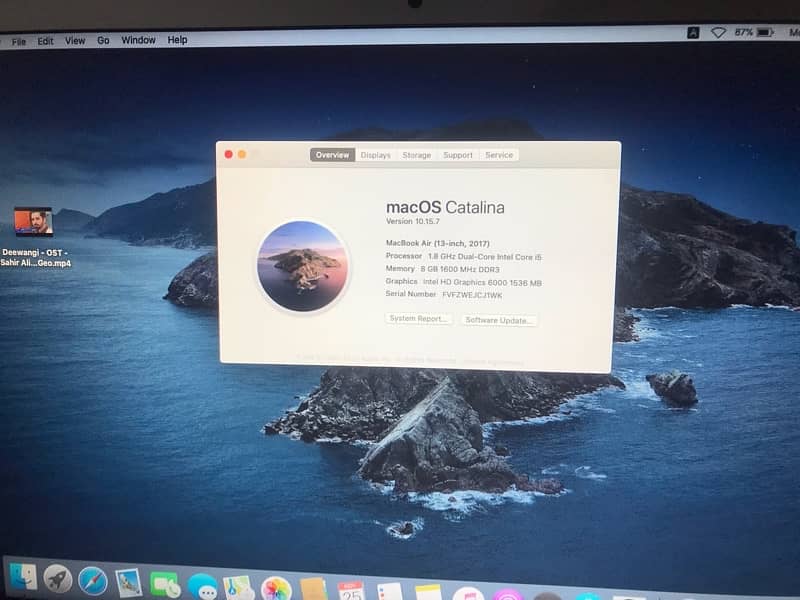Open the Go menu
This screenshot has width=800, height=600.
click(x=103, y=41)
